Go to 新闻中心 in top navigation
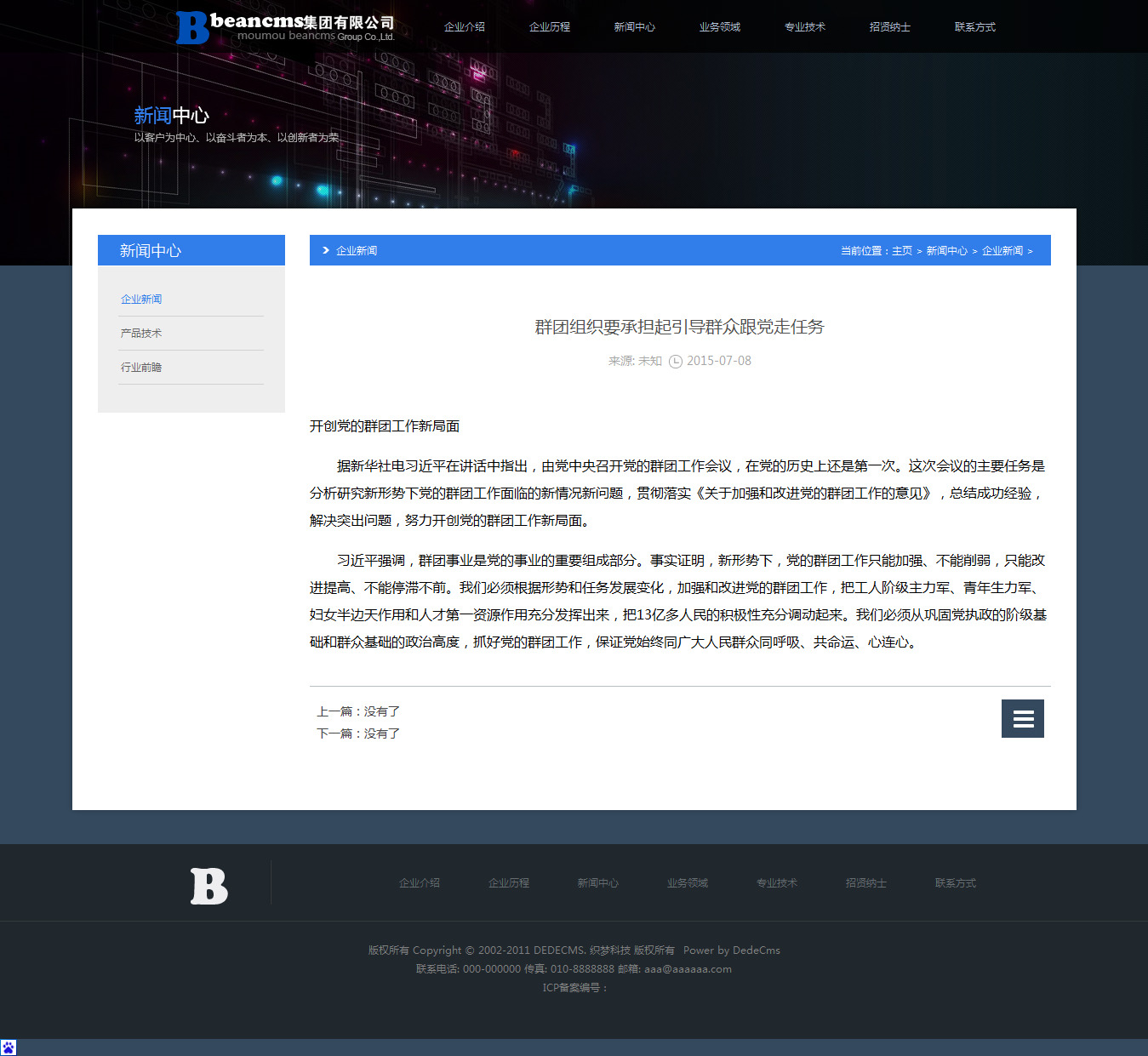 coord(635,27)
